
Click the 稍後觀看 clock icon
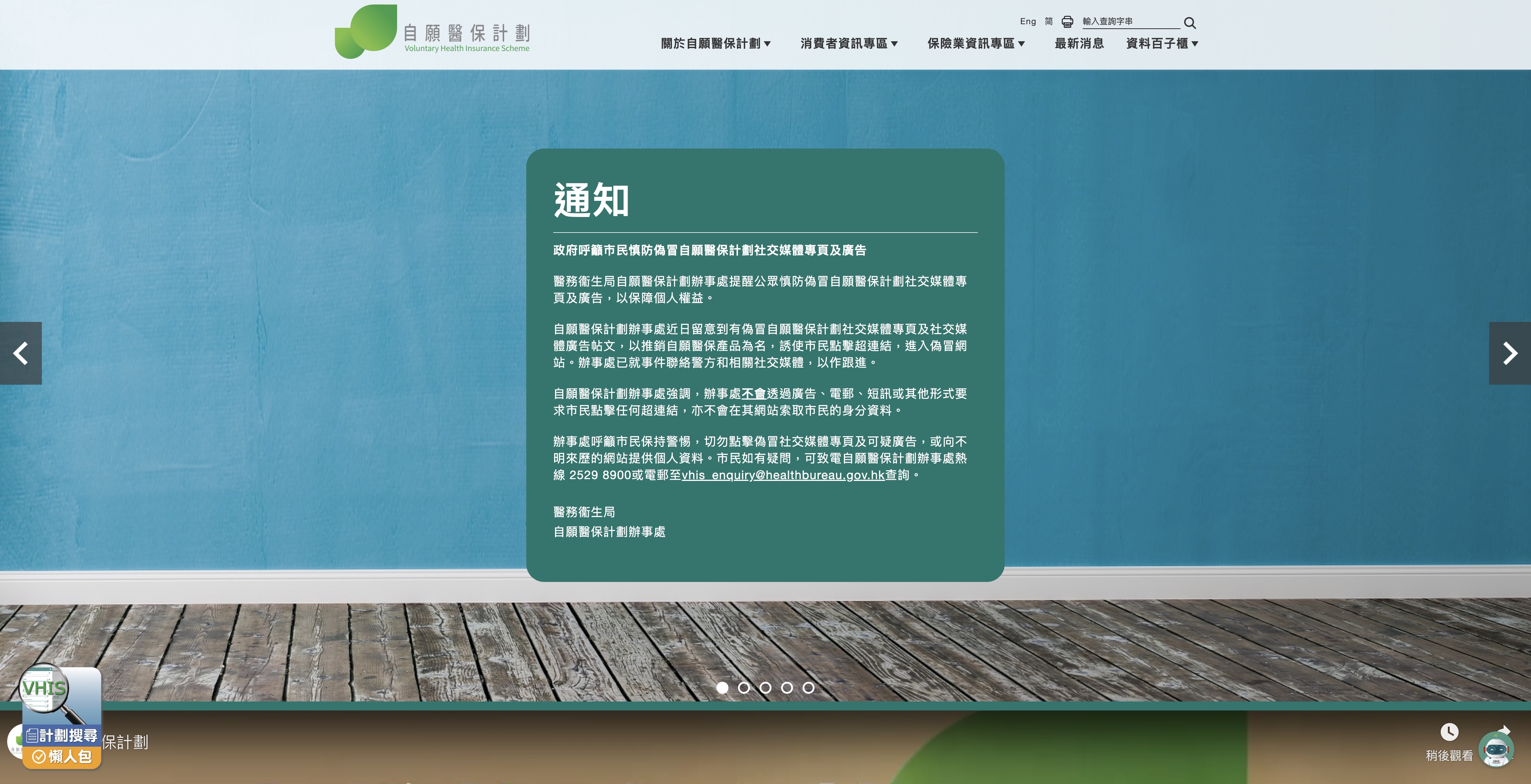1449,732
